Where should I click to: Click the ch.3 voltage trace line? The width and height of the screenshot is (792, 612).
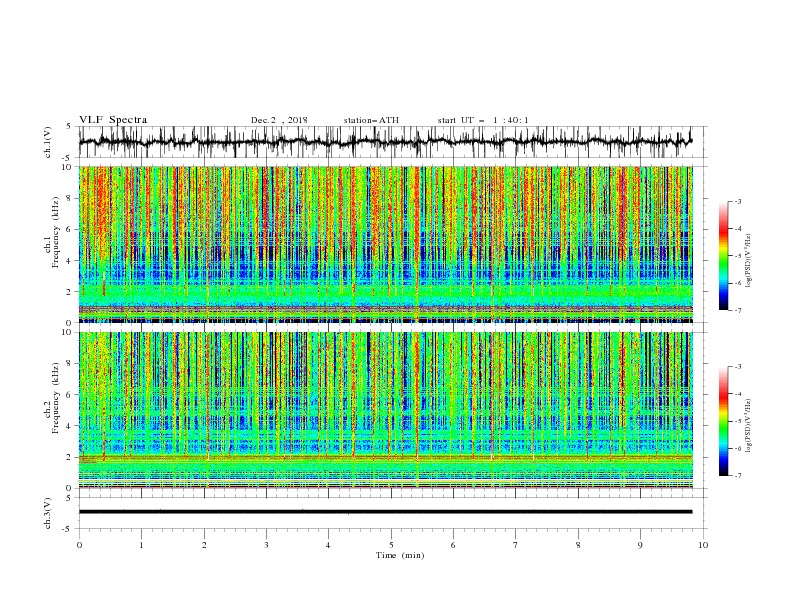pyautogui.click(x=385, y=512)
